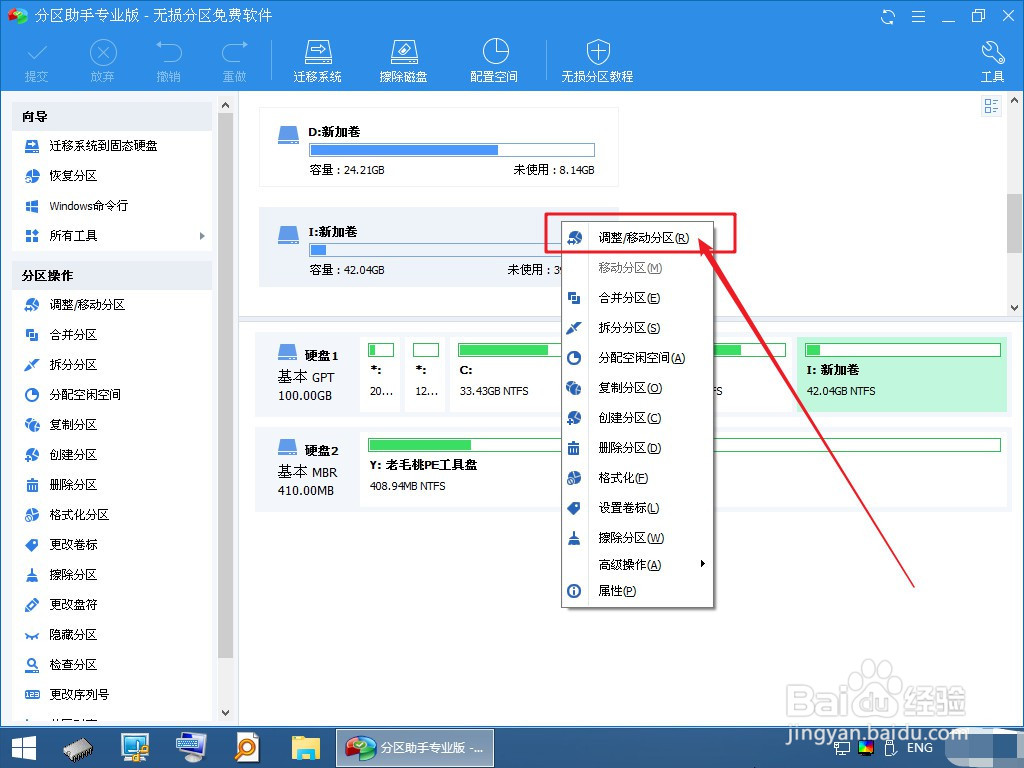This screenshot has width=1024, height=768.
Task: Choose 调整/移动分区(R) from the context menu
Action: (637, 238)
